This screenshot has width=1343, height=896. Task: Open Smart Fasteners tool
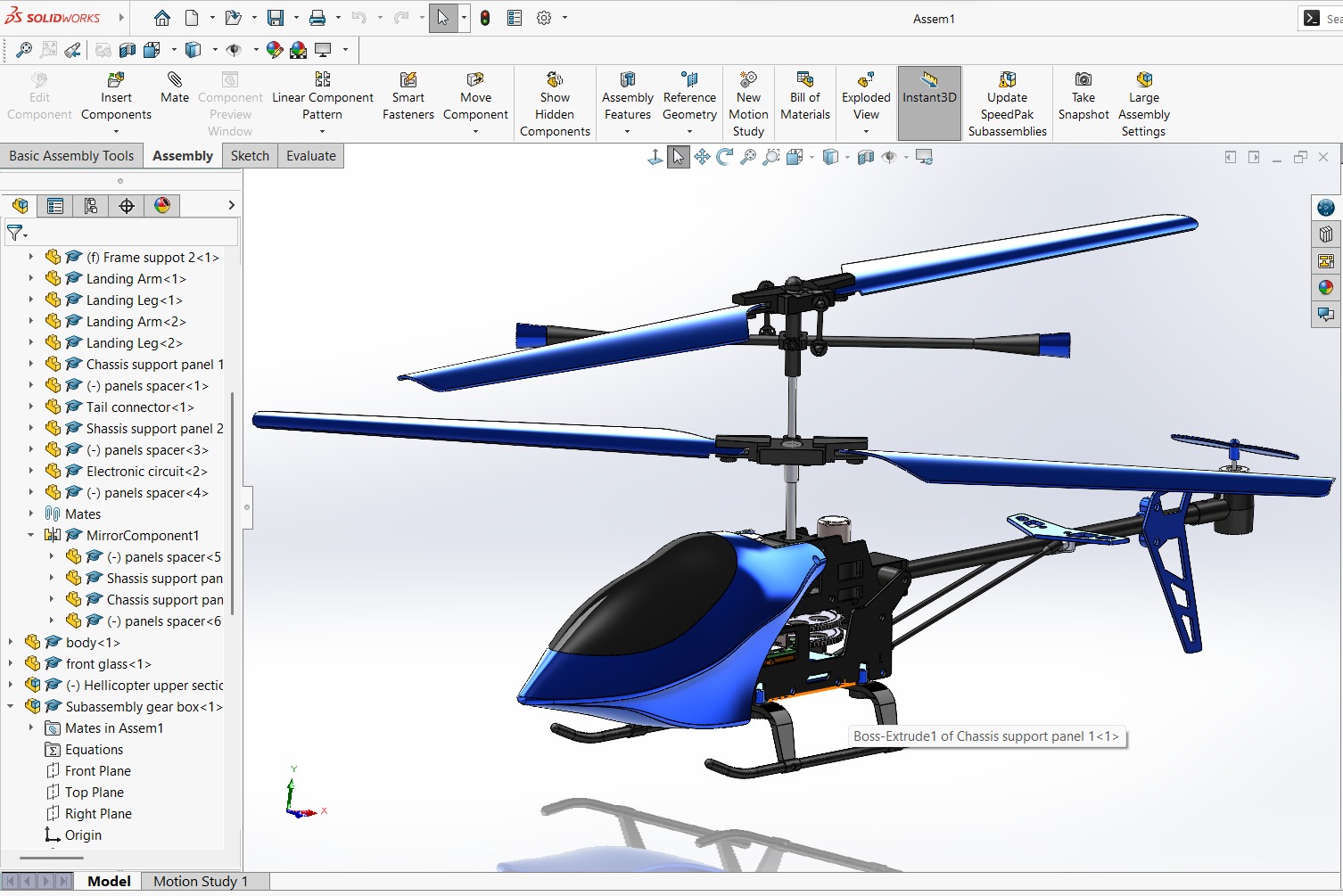[408, 80]
